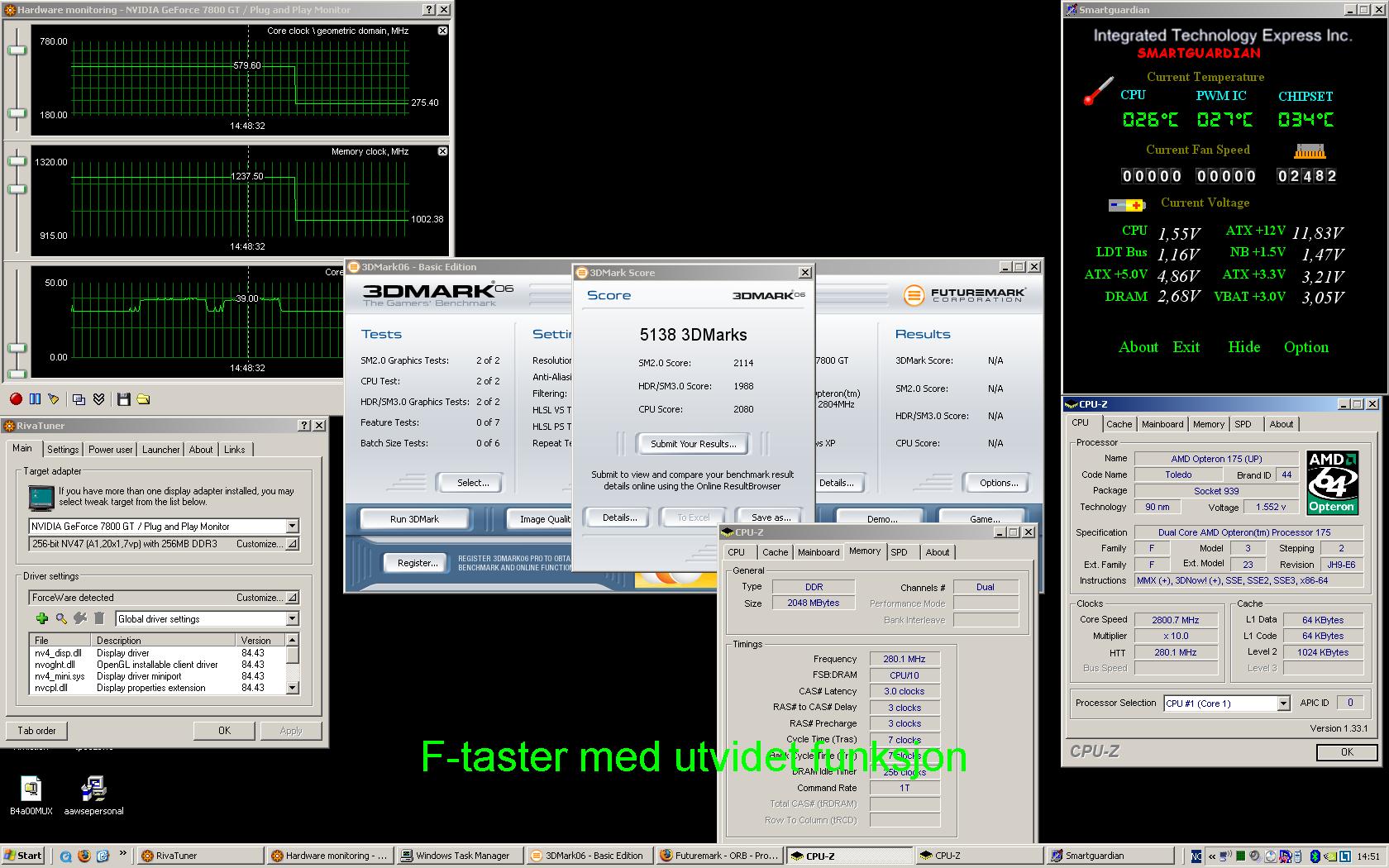Viewport: 1389px width, 868px height.
Task: Click OK button in CPU-Z
Action: [1347, 752]
